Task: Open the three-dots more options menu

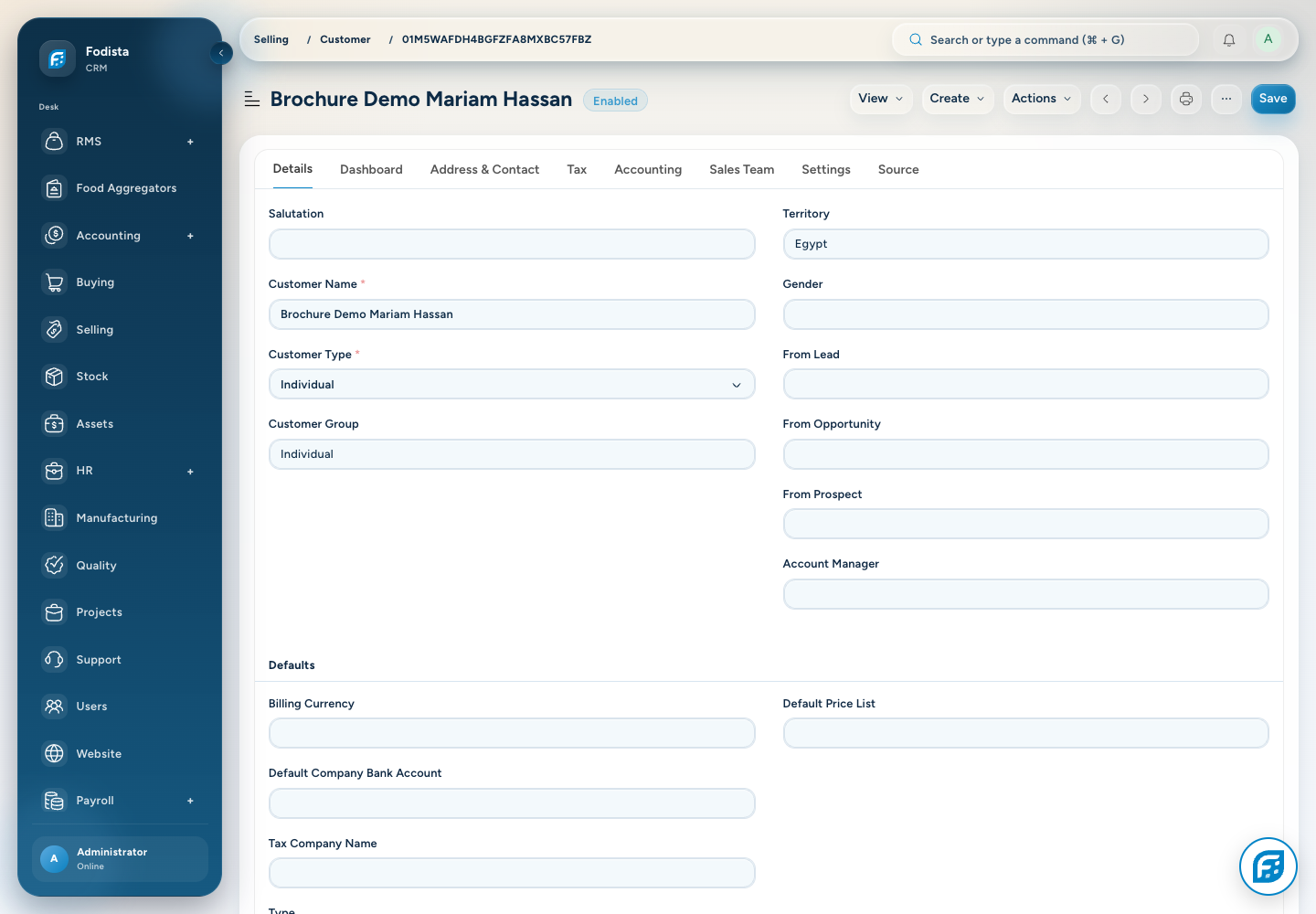Action: [1226, 99]
